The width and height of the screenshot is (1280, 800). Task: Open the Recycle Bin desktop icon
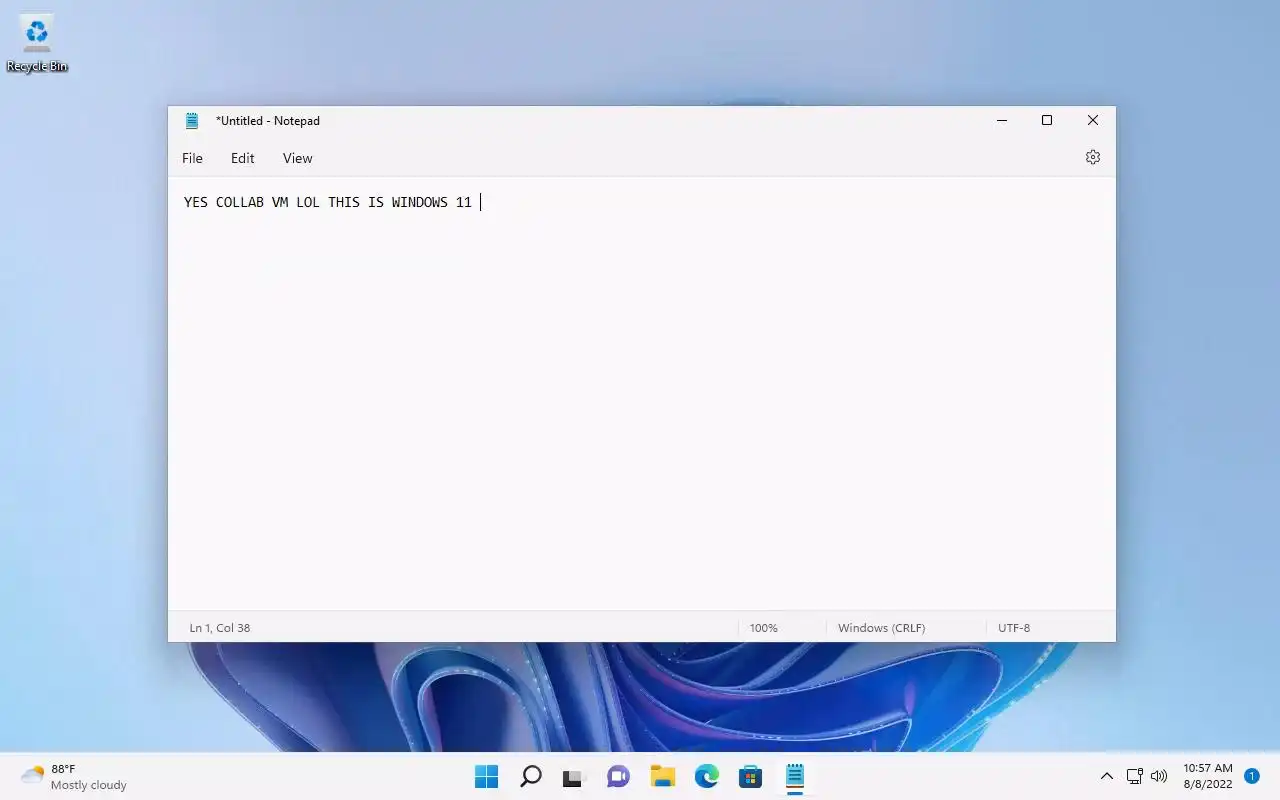click(x=37, y=44)
